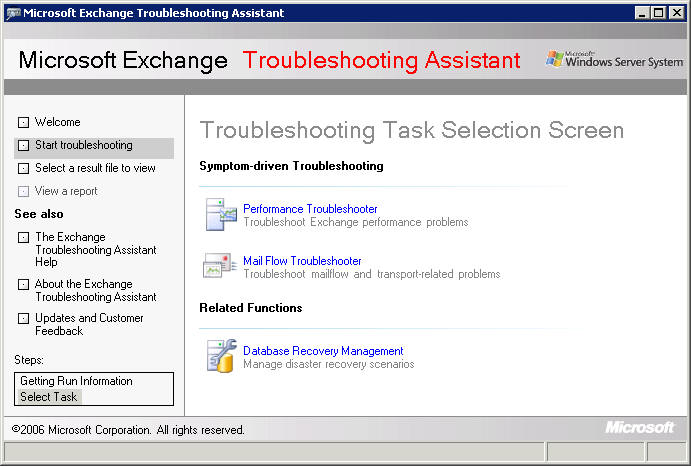
Task: Click the copyright notice text
Action: click(128, 430)
